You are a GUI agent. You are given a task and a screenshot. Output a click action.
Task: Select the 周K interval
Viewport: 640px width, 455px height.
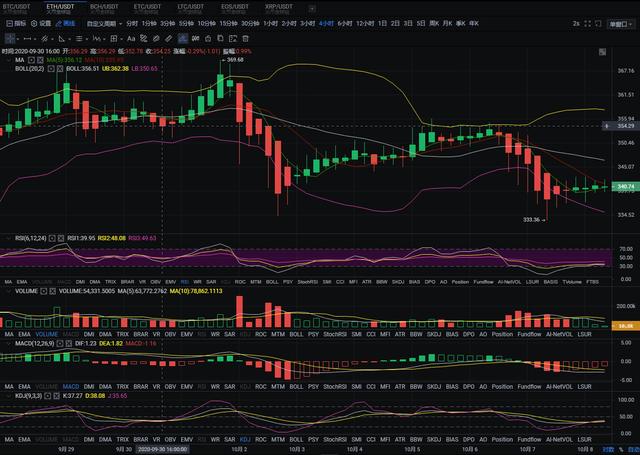tap(434, 24)
